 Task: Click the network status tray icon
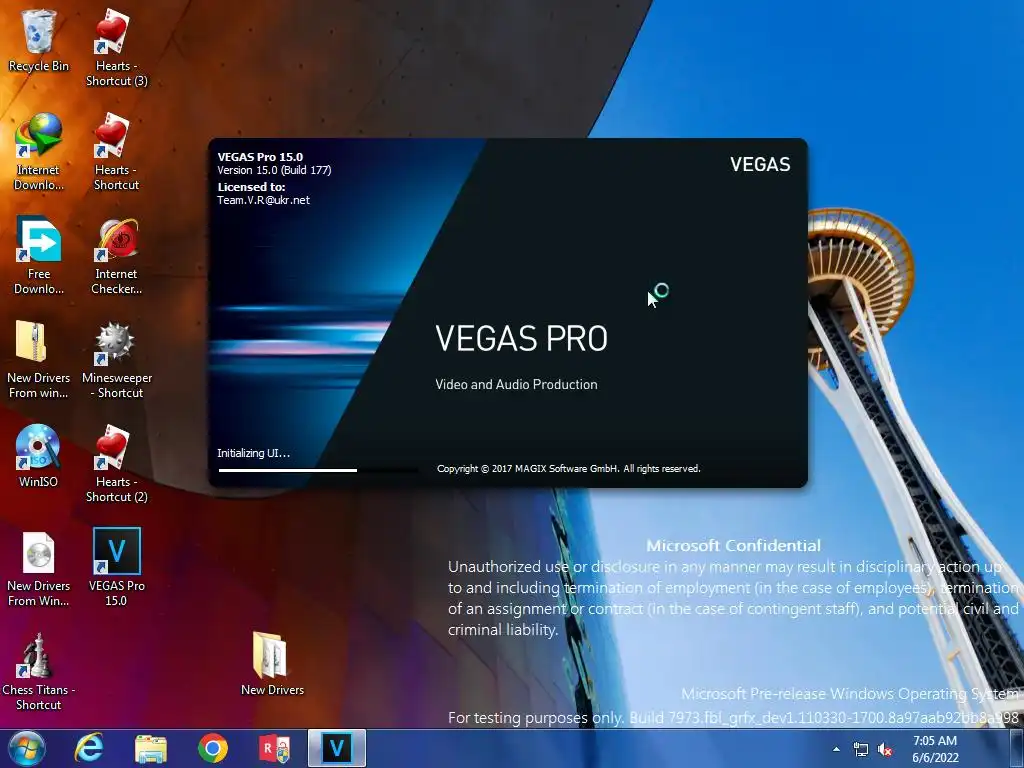click(x=861, y=749)
